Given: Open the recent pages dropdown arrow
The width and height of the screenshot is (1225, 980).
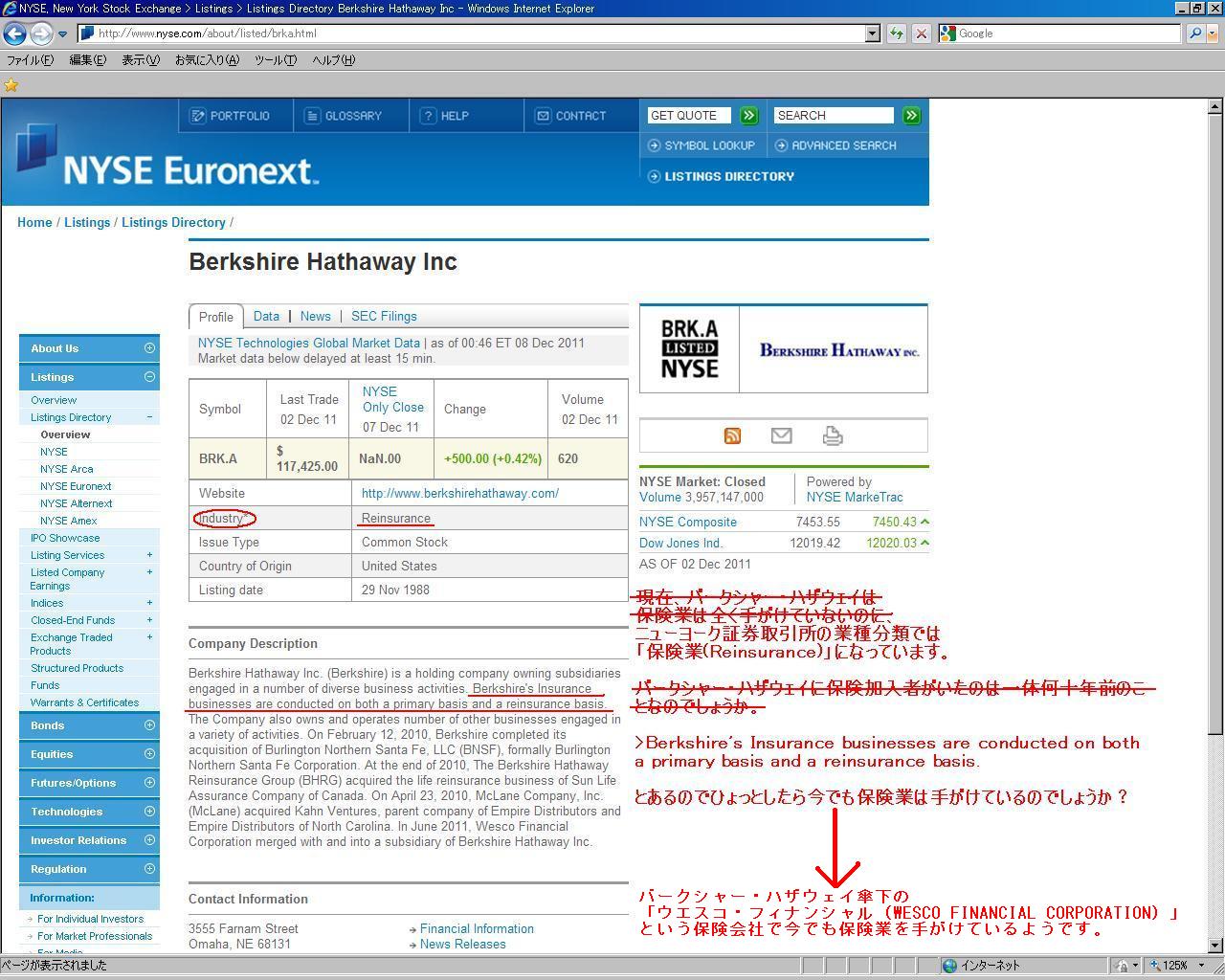Looking at the screenshot, I should tap(62, 33).
